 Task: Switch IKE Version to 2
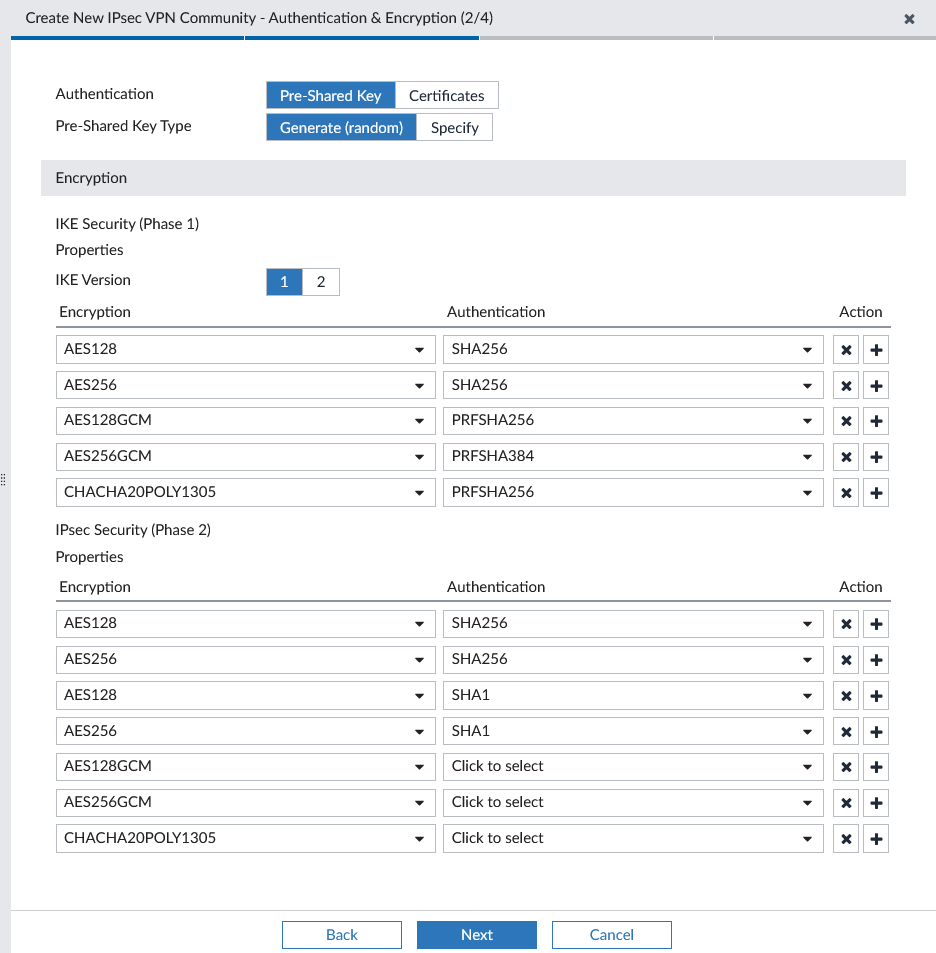coord(320,281)
